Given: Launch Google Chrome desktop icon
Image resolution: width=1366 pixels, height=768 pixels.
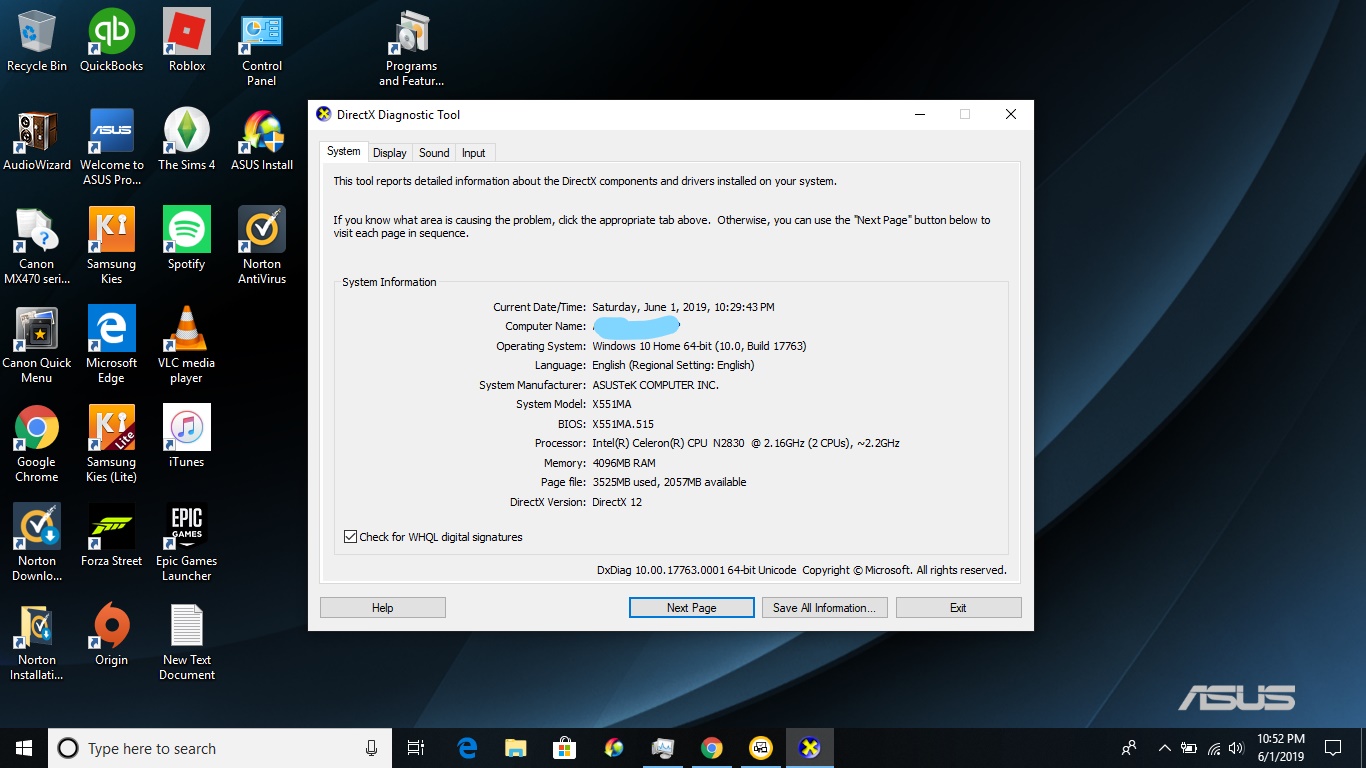Looking at the screenshot, I should point(37,445).
